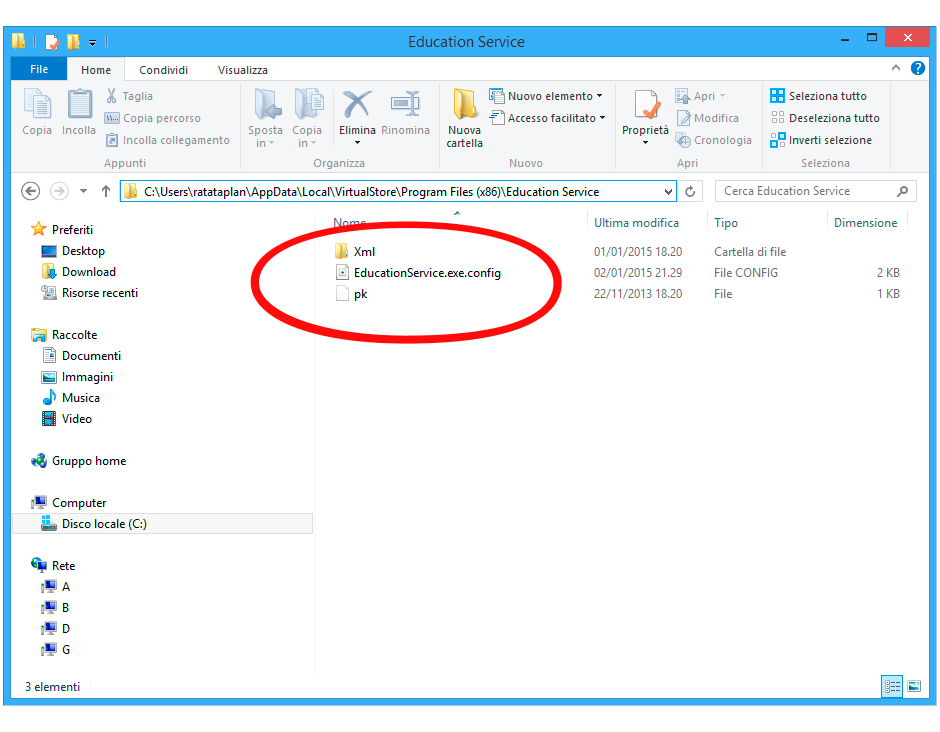Click the search magnifier icon
This screenshot has height=732, width=940.
coord(902,191)
